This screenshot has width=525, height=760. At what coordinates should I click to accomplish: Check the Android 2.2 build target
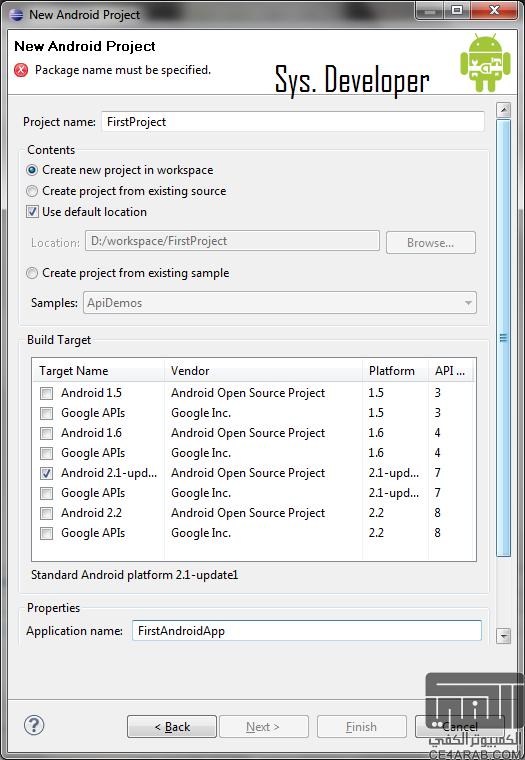[x=47, y=513]
